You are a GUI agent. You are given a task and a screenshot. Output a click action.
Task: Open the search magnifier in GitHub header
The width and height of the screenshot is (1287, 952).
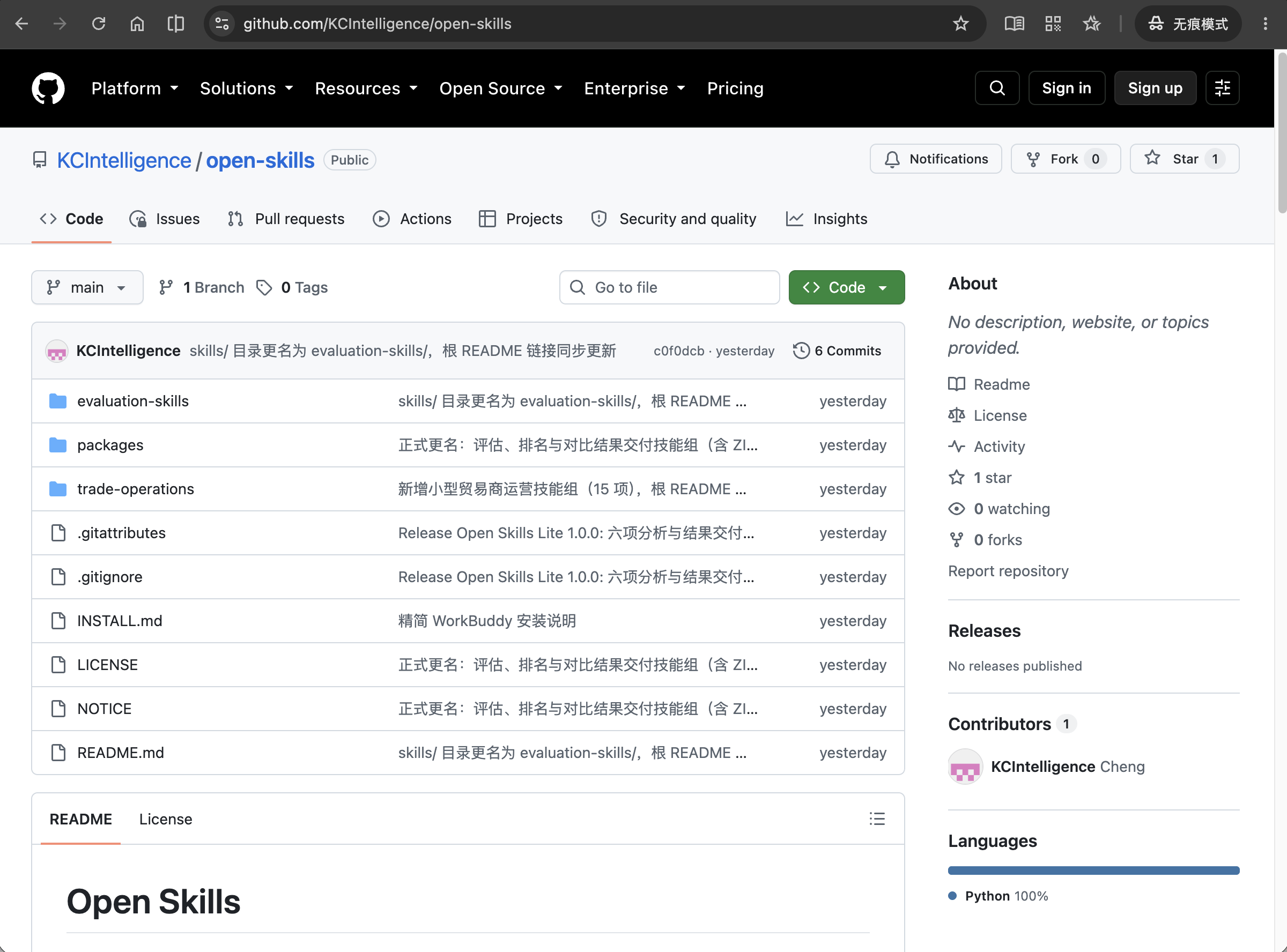click(996, 88)
